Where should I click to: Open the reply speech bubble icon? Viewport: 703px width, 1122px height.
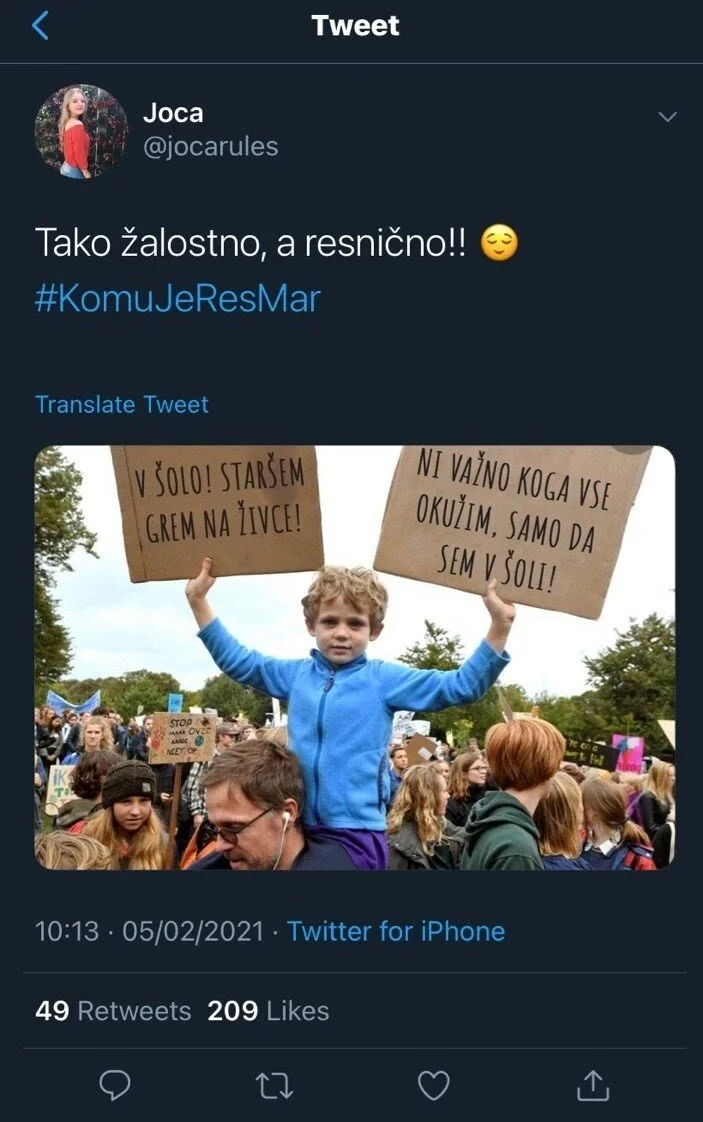[x=115, y=1085]
